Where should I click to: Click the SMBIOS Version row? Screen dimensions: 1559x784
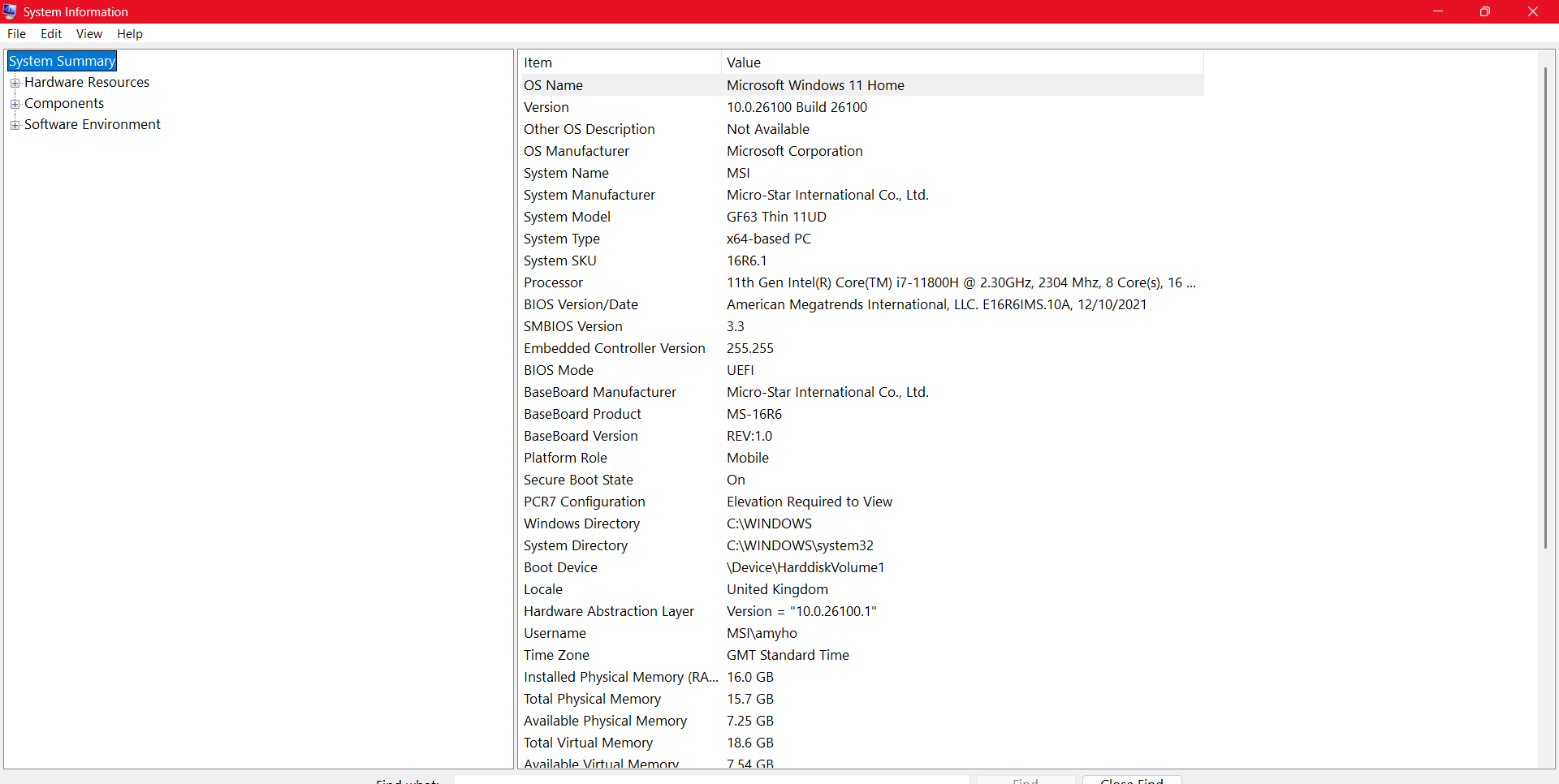862,326
